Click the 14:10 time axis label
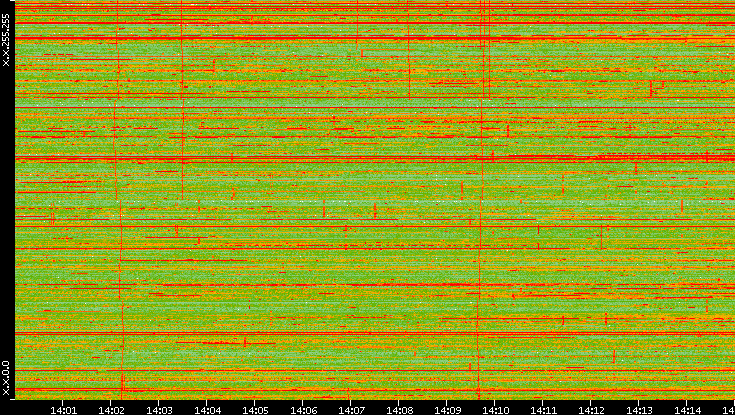735x415 pixels. tap(495, 410)
